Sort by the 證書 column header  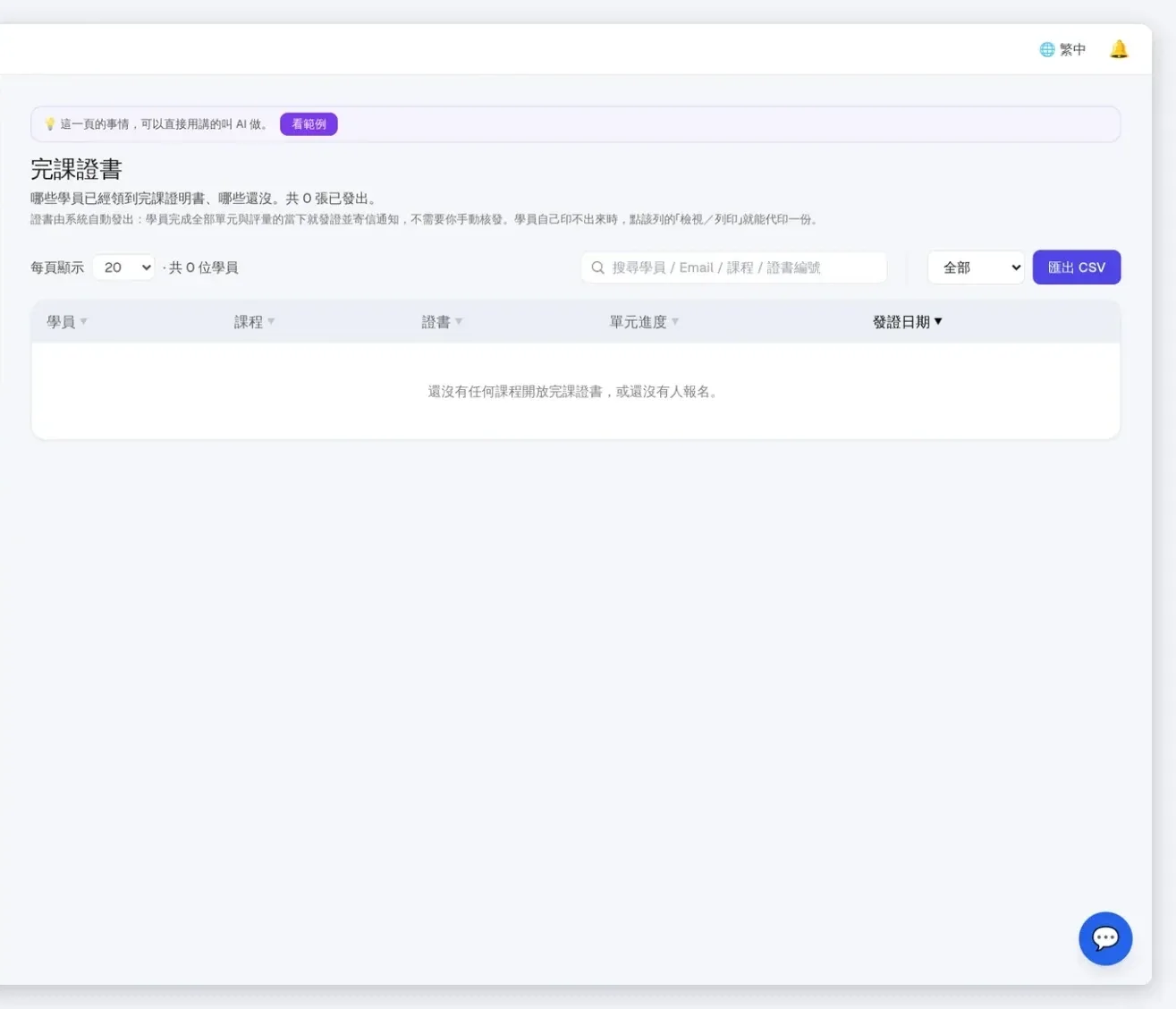point(443,322)
